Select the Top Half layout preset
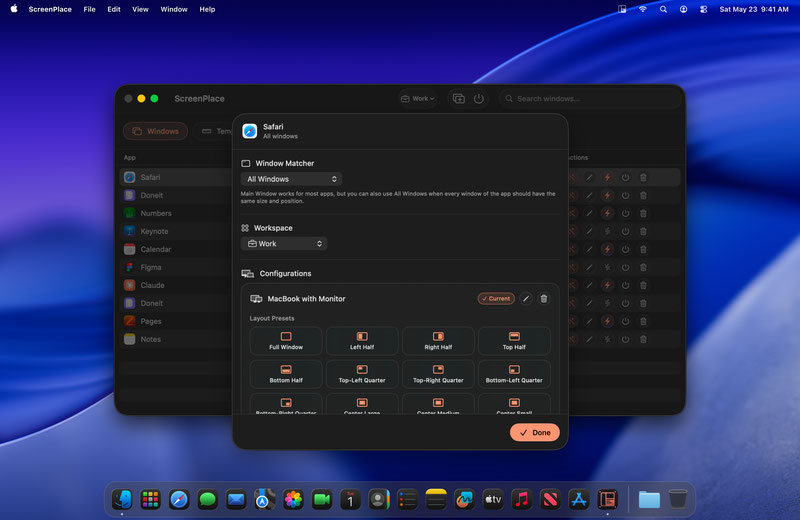Viewport: 800px width, 520px height. click(514, 341)
